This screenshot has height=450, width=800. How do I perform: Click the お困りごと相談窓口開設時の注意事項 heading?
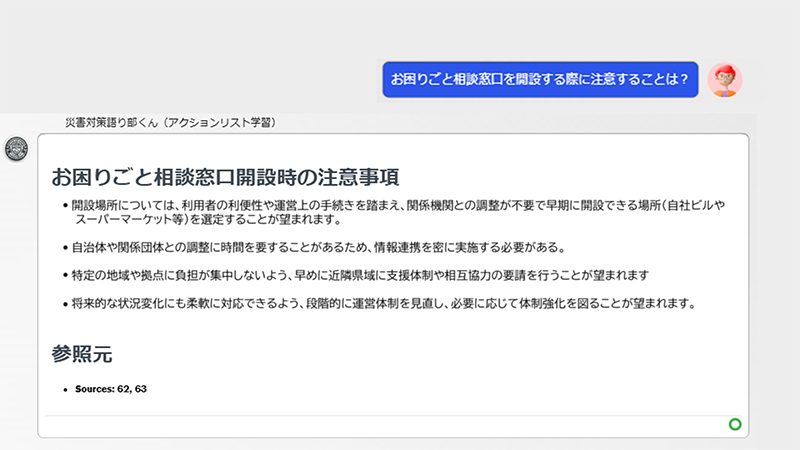pyautogui.click(x=225, y=178)
